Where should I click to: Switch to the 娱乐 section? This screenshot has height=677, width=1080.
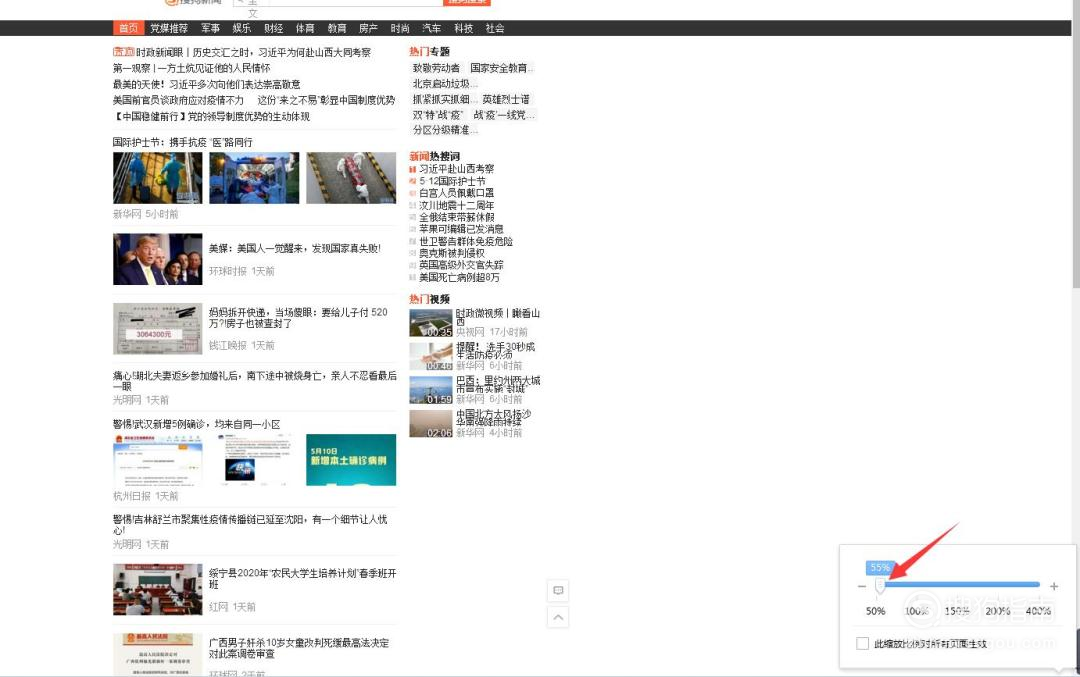(x=242, y=28)
